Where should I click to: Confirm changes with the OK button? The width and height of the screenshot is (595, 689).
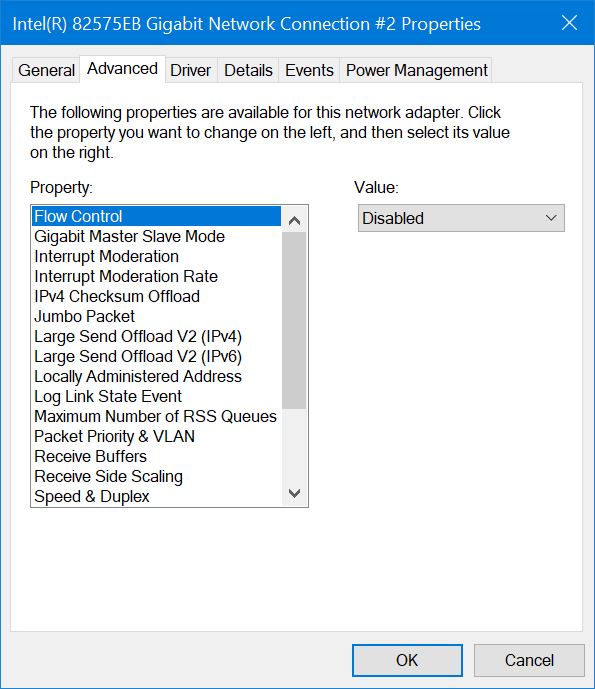click(x=407, y=660)
